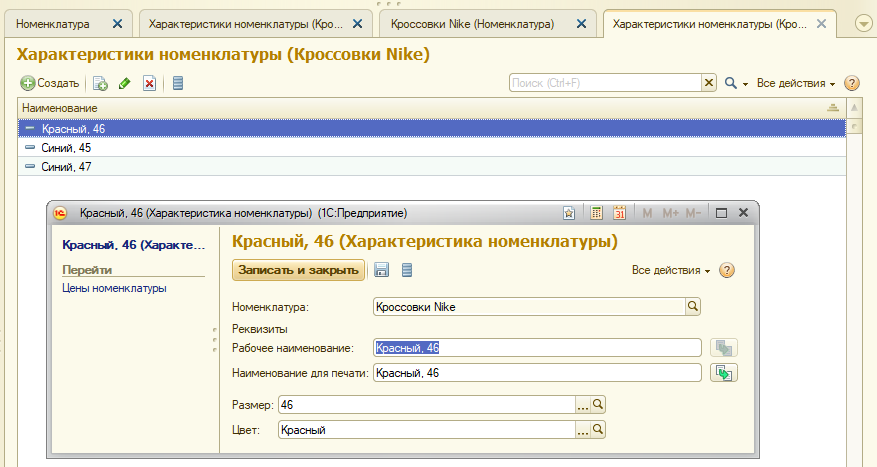877x467 pixels.
Task: Switch to the Кроссовки Nike (Номенклатура) tab
Action: coord(472,23)
